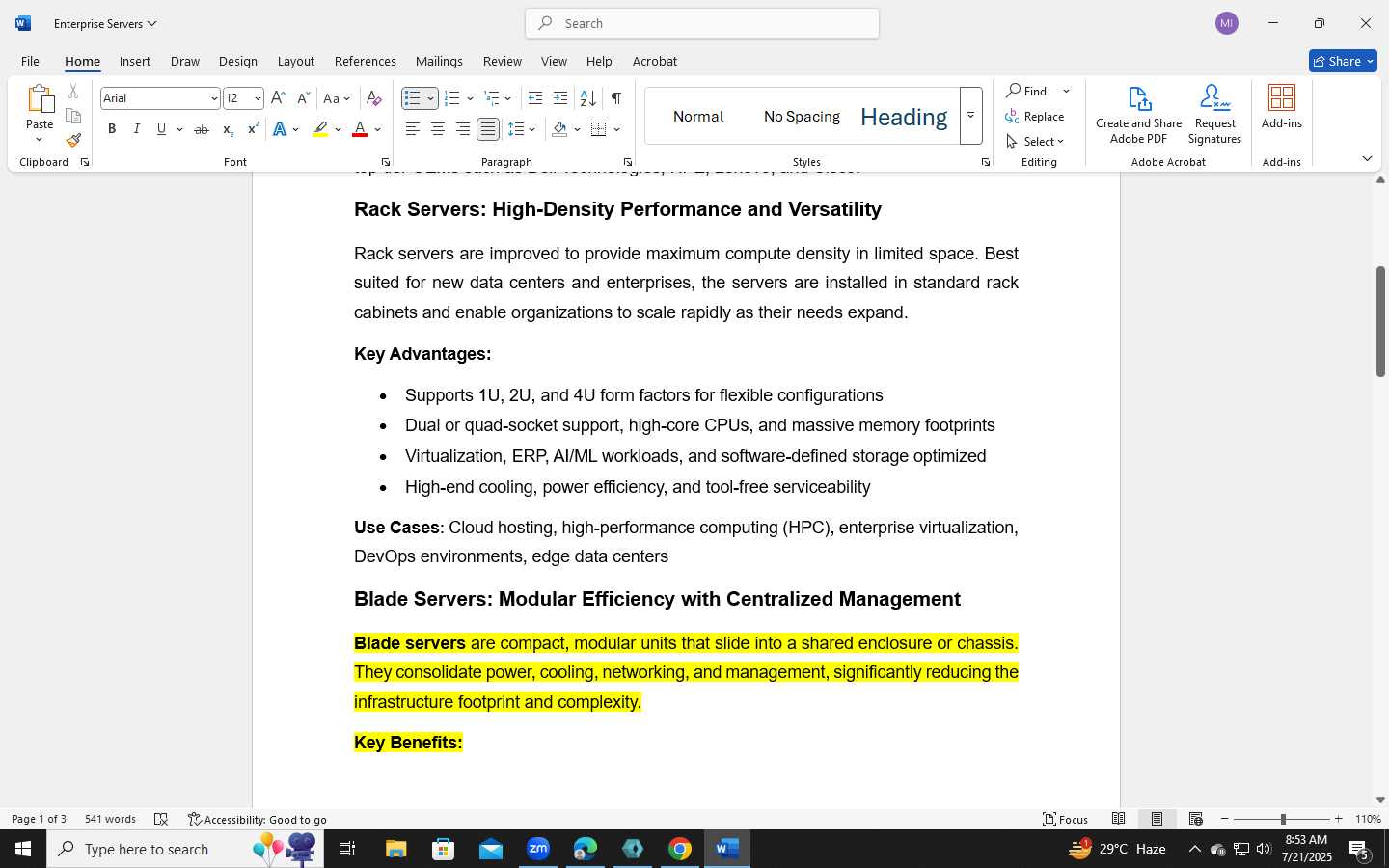
Task: Open font name Arial dropdown
Action: [x=213, y=98]
